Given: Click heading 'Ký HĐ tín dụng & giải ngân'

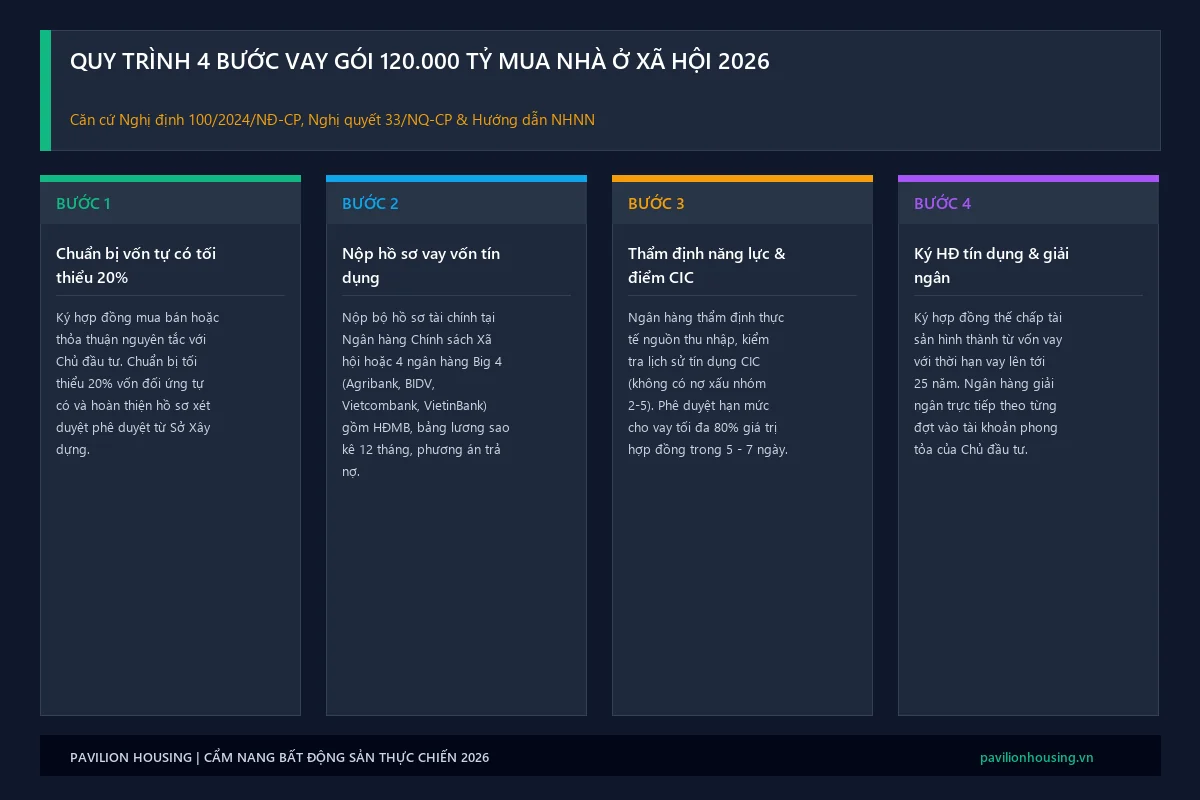Looking at the screenshot, I should 992,265.
